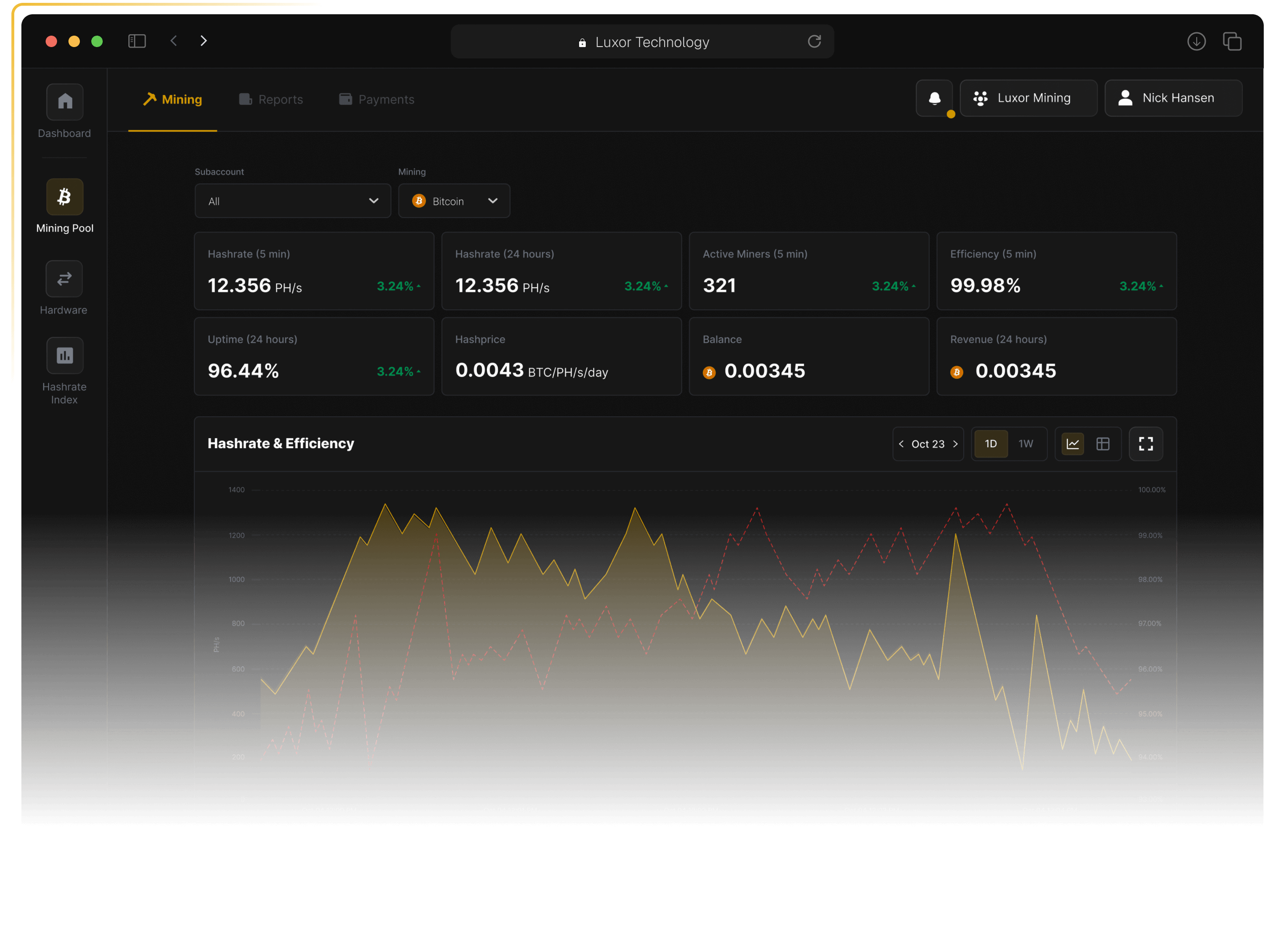Select the Mining Pool bitcoin icon
The width and height of the screenshot is (1288, 941).
point(65,196)
